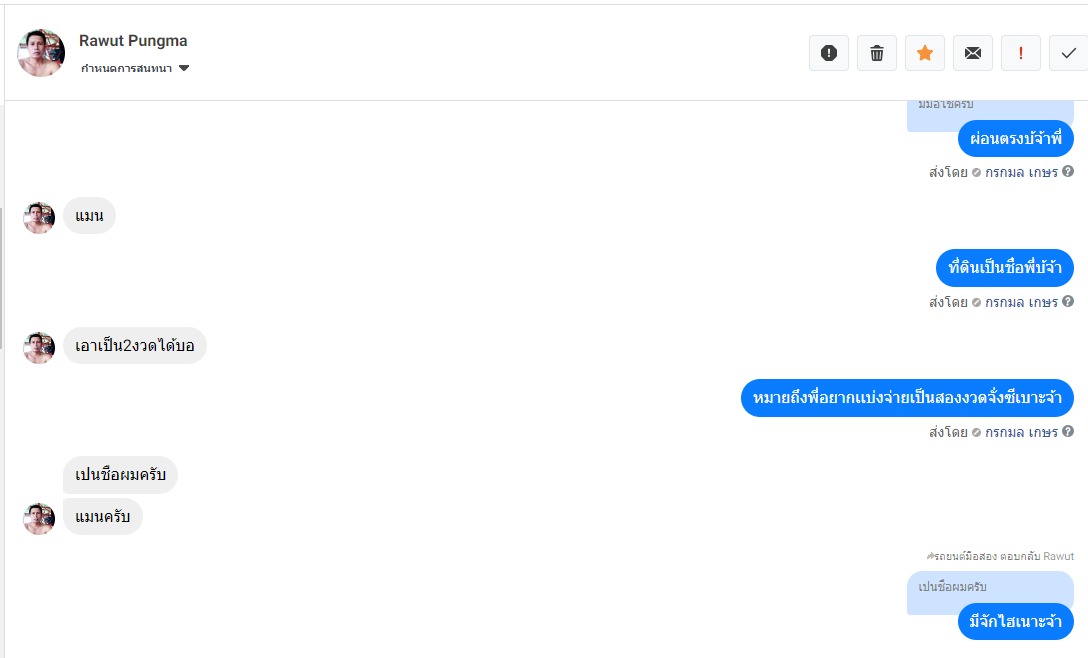The height and width of the screenshot is (658, 1088).
Task: Mark the conversation done with the checkmark
Action: [x=1068, y=53]
